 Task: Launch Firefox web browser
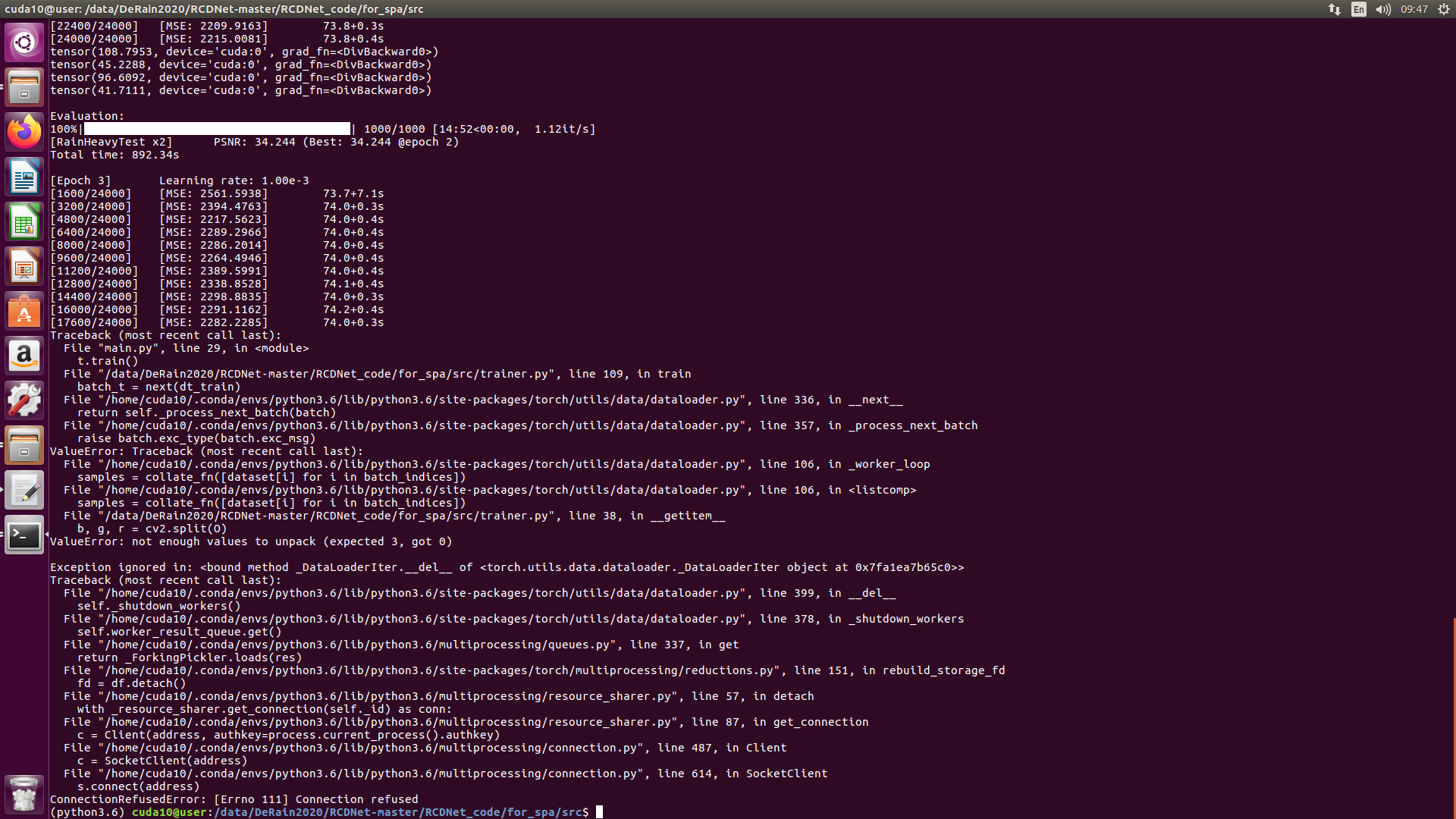click(24, 132)
